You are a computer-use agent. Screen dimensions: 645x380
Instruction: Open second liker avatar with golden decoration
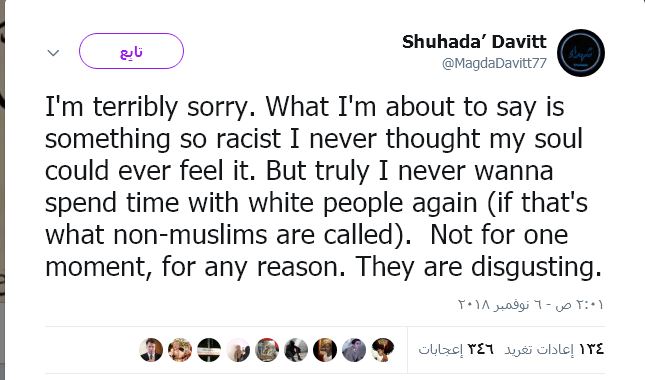tap(180, 350)
